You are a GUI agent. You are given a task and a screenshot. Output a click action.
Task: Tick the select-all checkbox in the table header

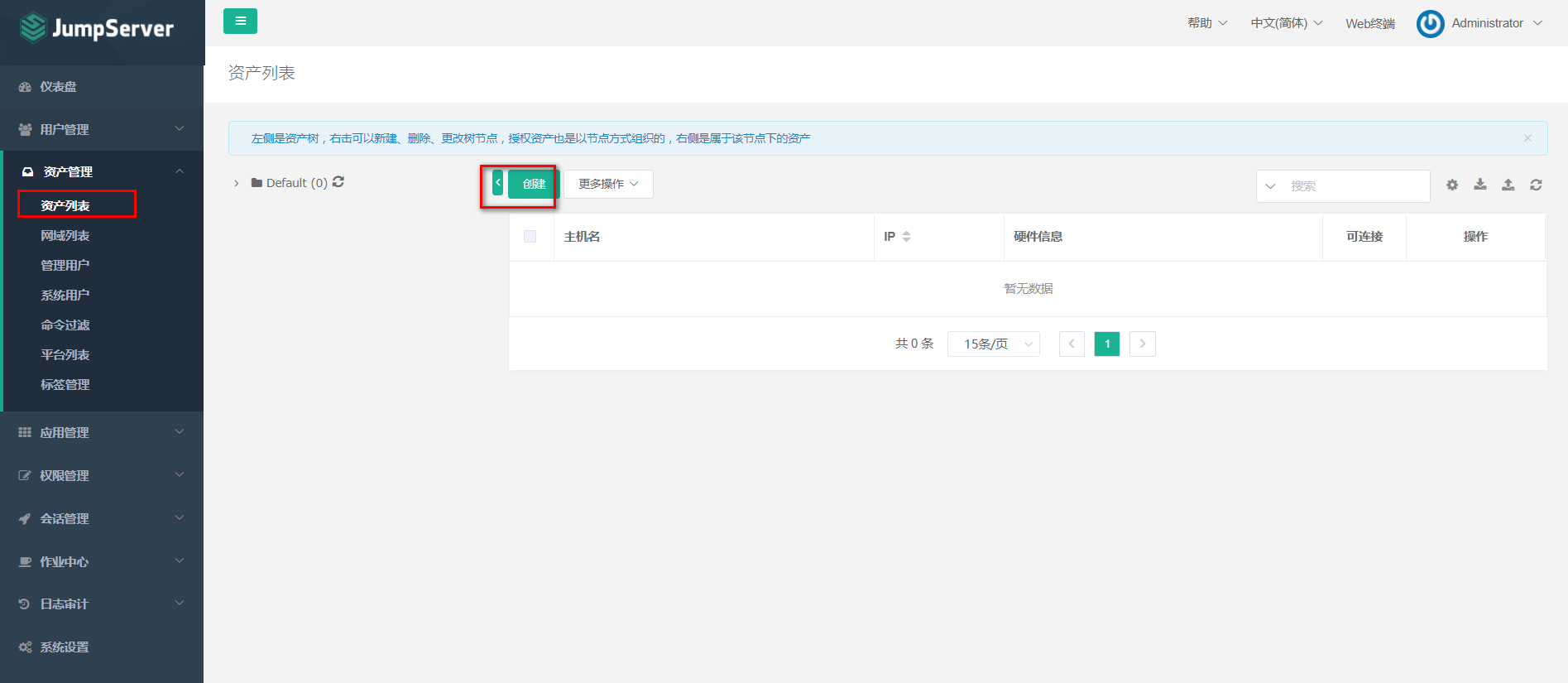530,237
